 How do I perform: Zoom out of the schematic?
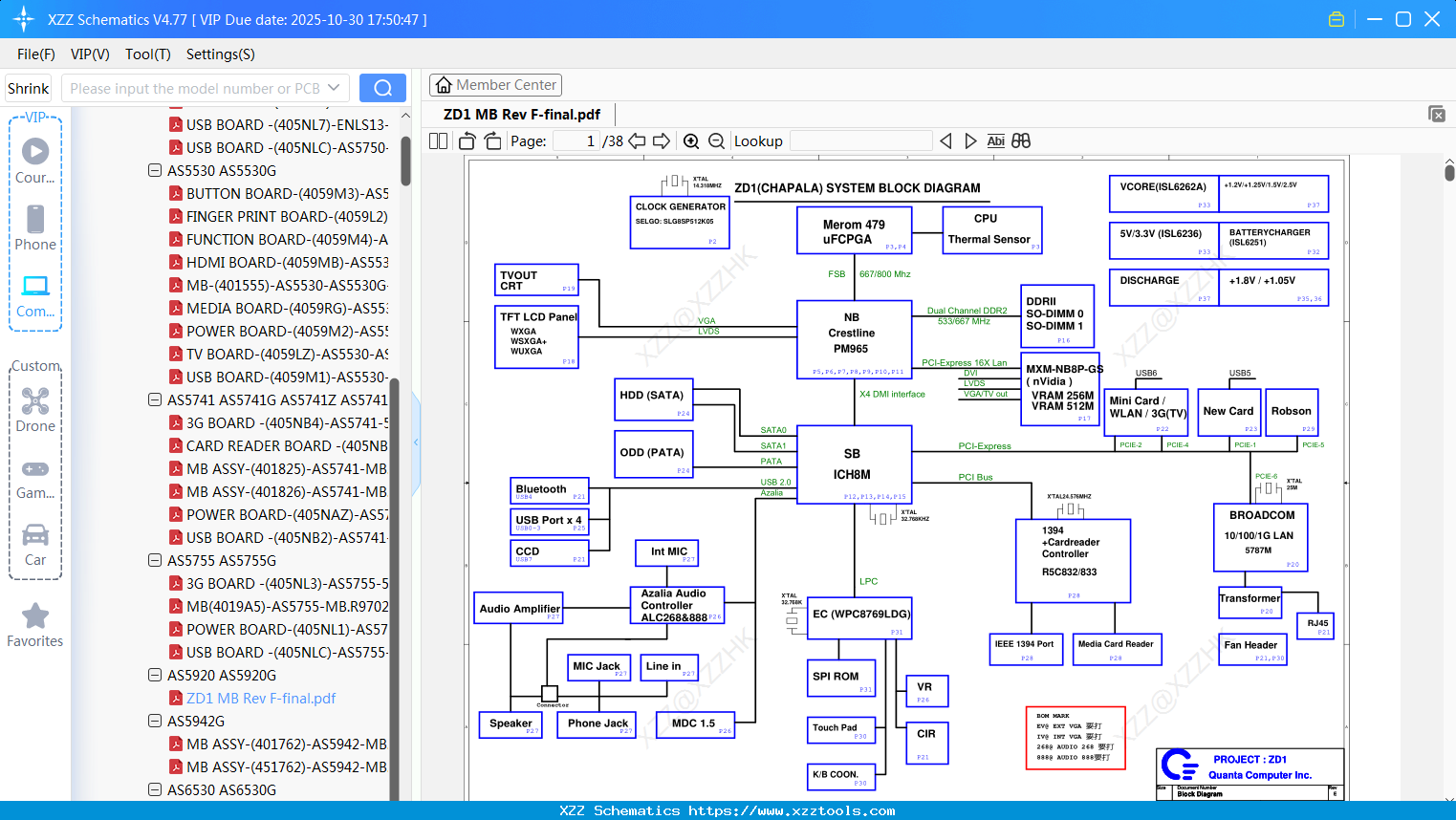pos(716,141)
